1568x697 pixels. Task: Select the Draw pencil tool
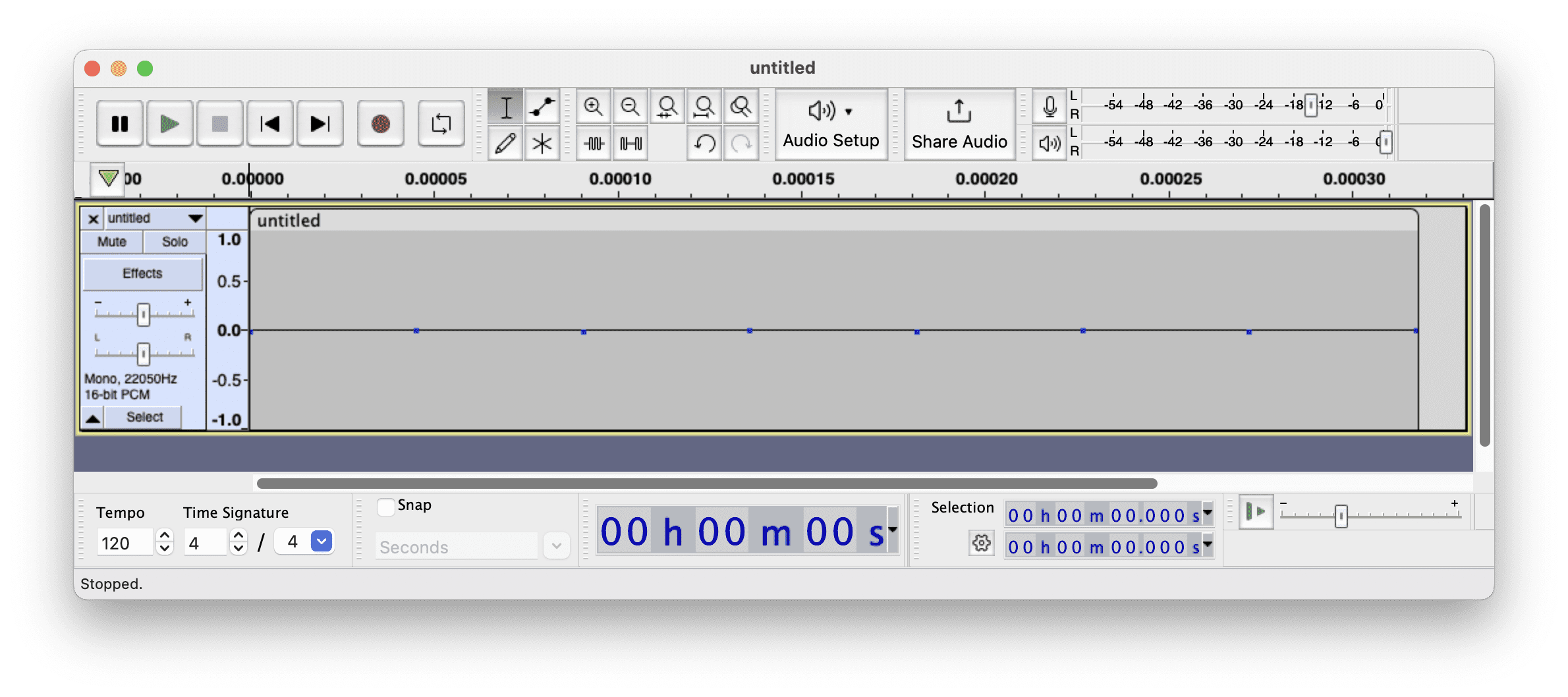tap(505, 143)
